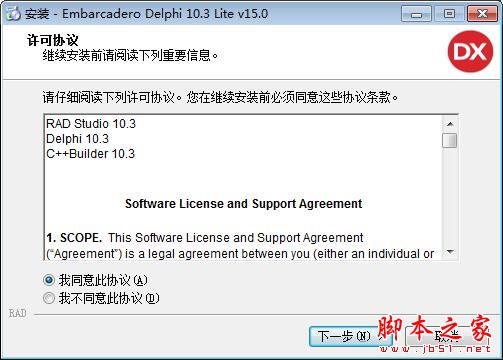Click the www.jb51.net watermark link
The width and height of the screenshot is (503, 360).
click(x=435, y=349)
